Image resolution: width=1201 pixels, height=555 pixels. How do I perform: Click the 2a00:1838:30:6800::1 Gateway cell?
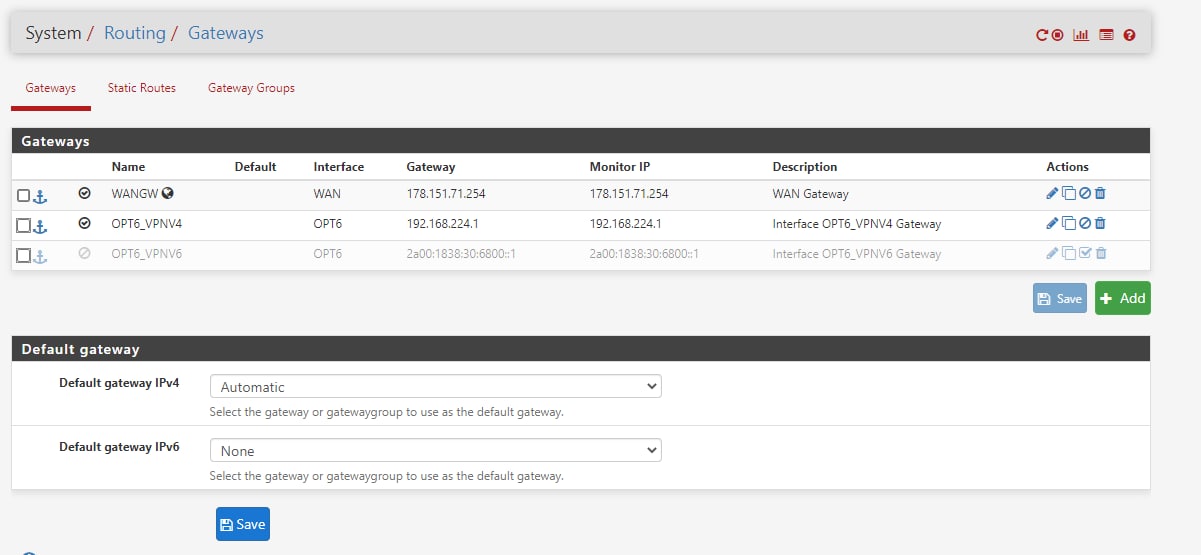coord(461,254)
